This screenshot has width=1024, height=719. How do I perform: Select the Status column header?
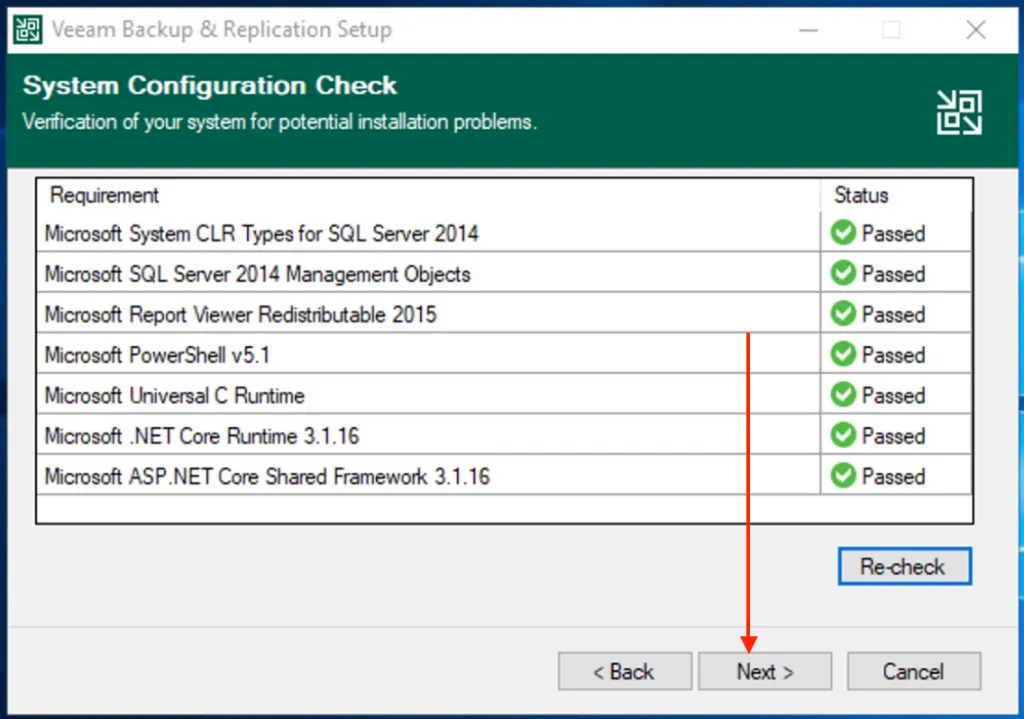click(896, 195)
